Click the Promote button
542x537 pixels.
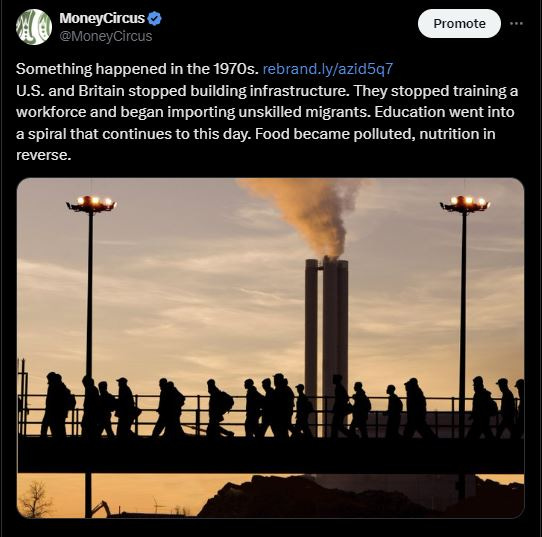[459, 23]
